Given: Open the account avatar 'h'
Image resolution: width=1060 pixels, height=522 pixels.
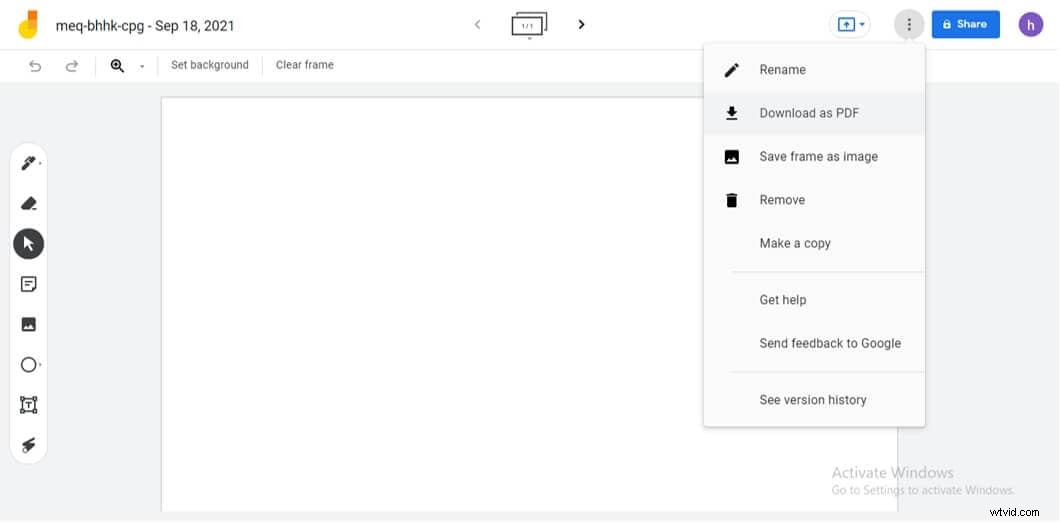Looking at the screenshot, I should [x=1031, y=24].
